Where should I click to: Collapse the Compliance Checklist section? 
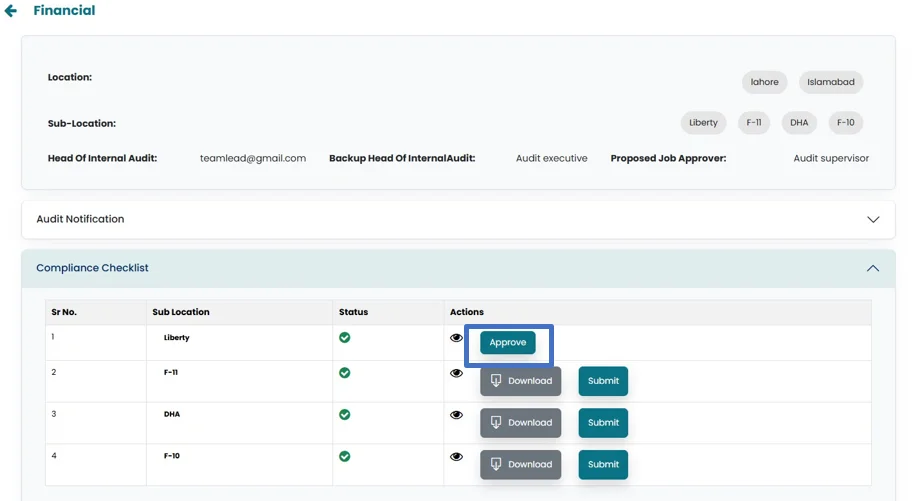pos(872,268)
